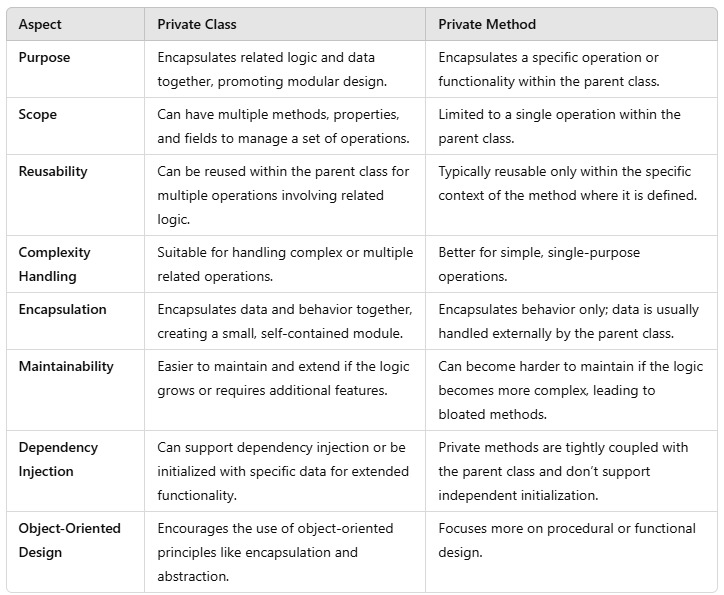The image size is (724, 595).
Task: Click the "Reusability" row label
Action: tap(53, 171)
